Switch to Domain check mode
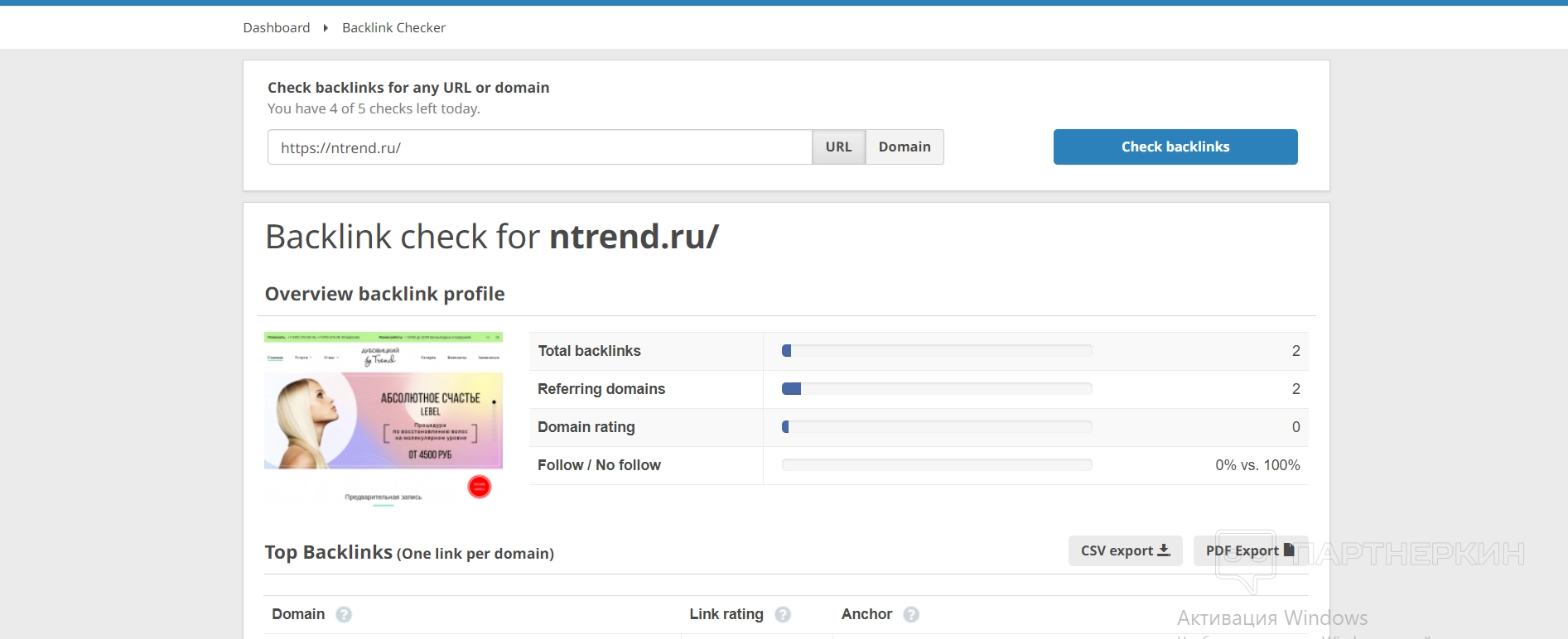 click(905, 147)
